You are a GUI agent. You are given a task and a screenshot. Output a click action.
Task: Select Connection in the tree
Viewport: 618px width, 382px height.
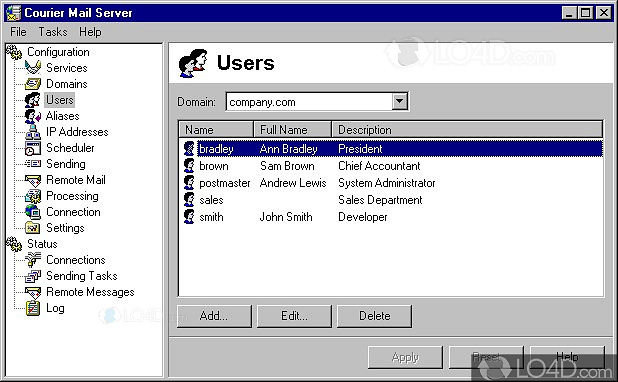pos(73,212)
